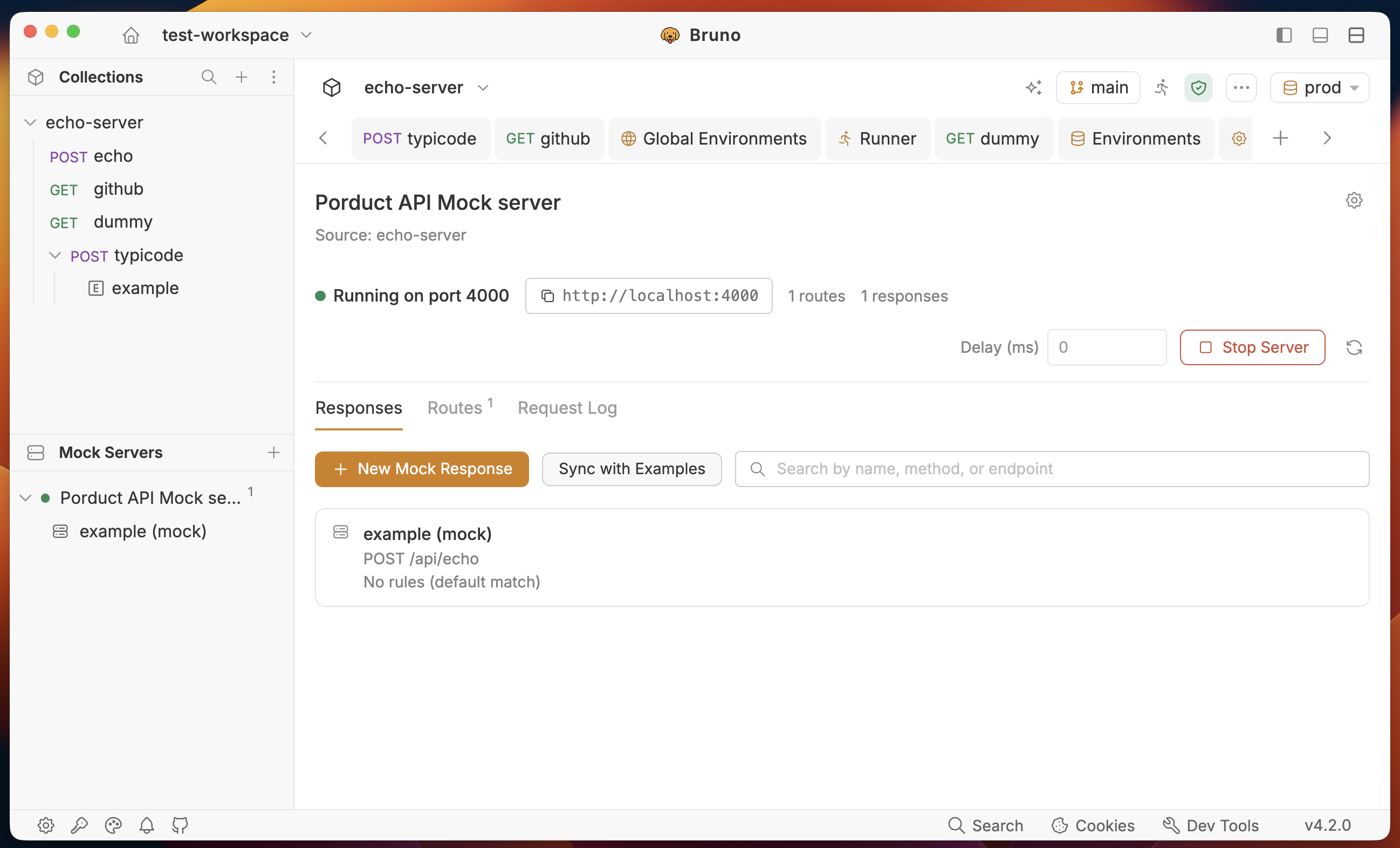Click the echo-server collection cube icon
This screenshot has height=848, width=1400.
click(x=332, y=87)
